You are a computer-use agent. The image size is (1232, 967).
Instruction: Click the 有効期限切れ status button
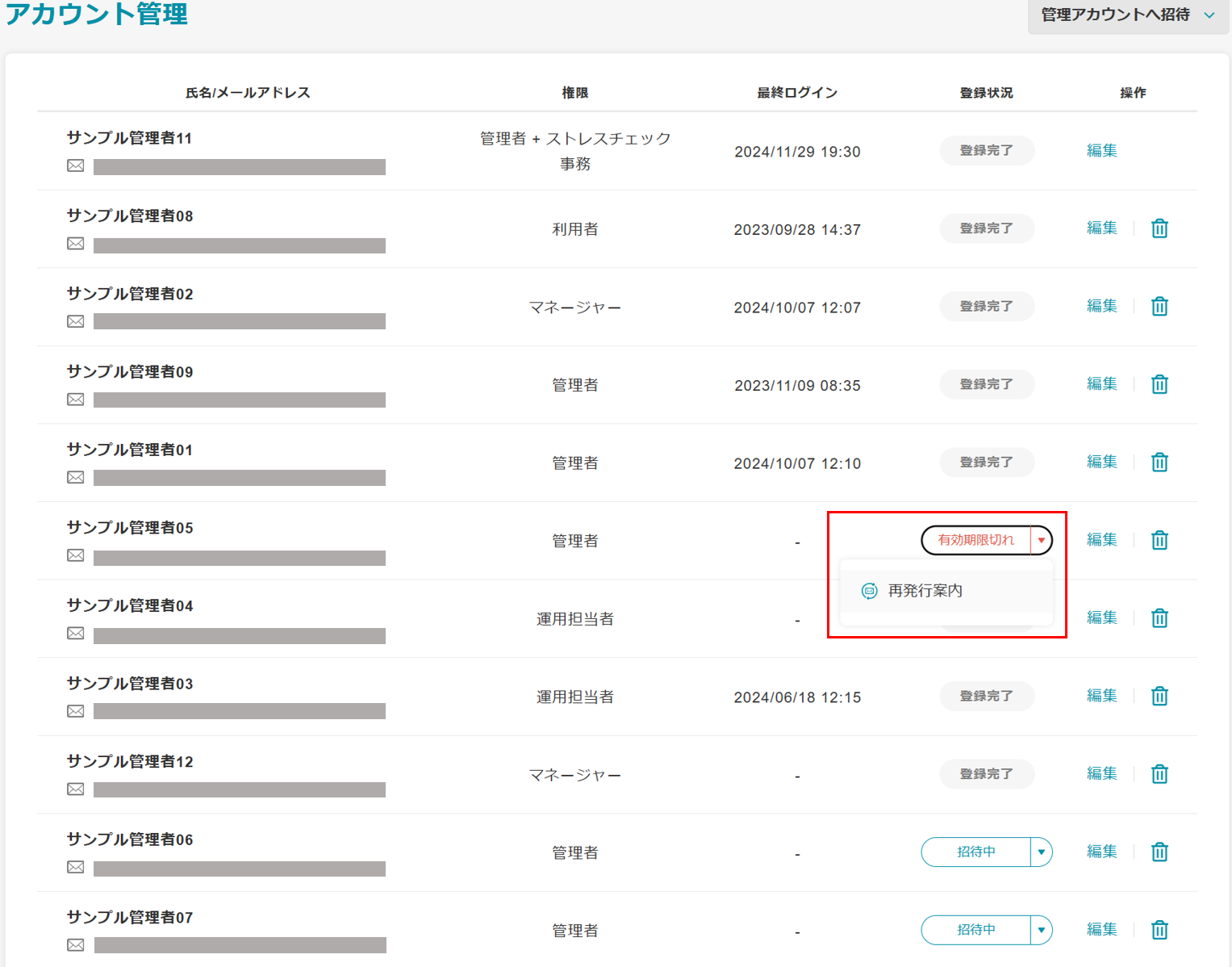coord(976,540)
